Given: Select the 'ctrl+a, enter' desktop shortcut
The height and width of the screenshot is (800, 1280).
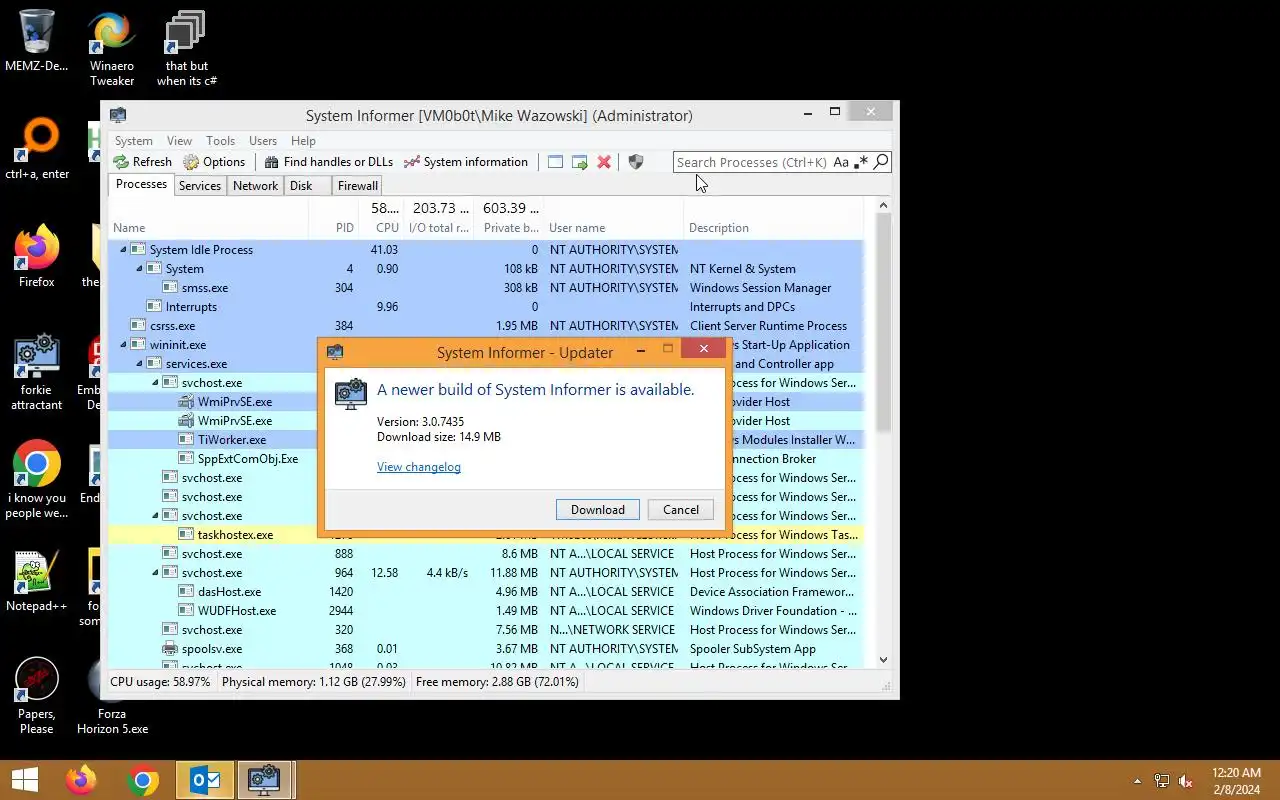Looking at the screenshot, I should (x=37, y=148).
